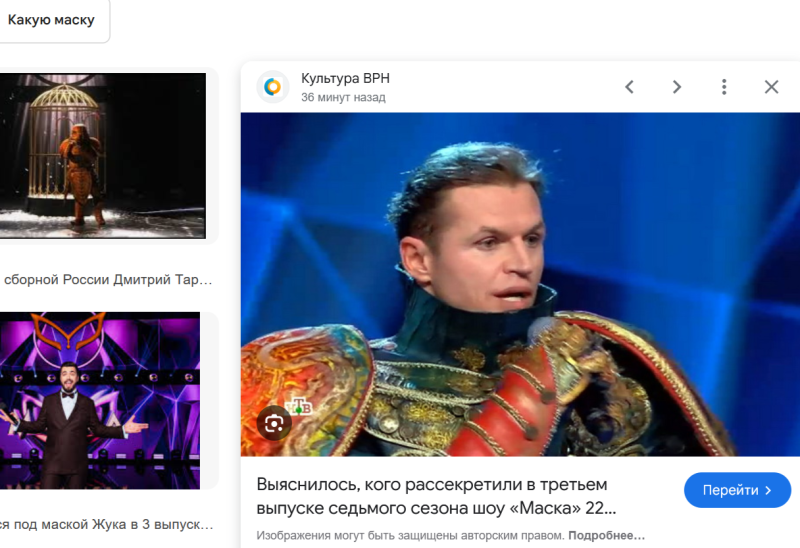Search this image with Google Lens icon
800x548 pixels.
[274, 423]
